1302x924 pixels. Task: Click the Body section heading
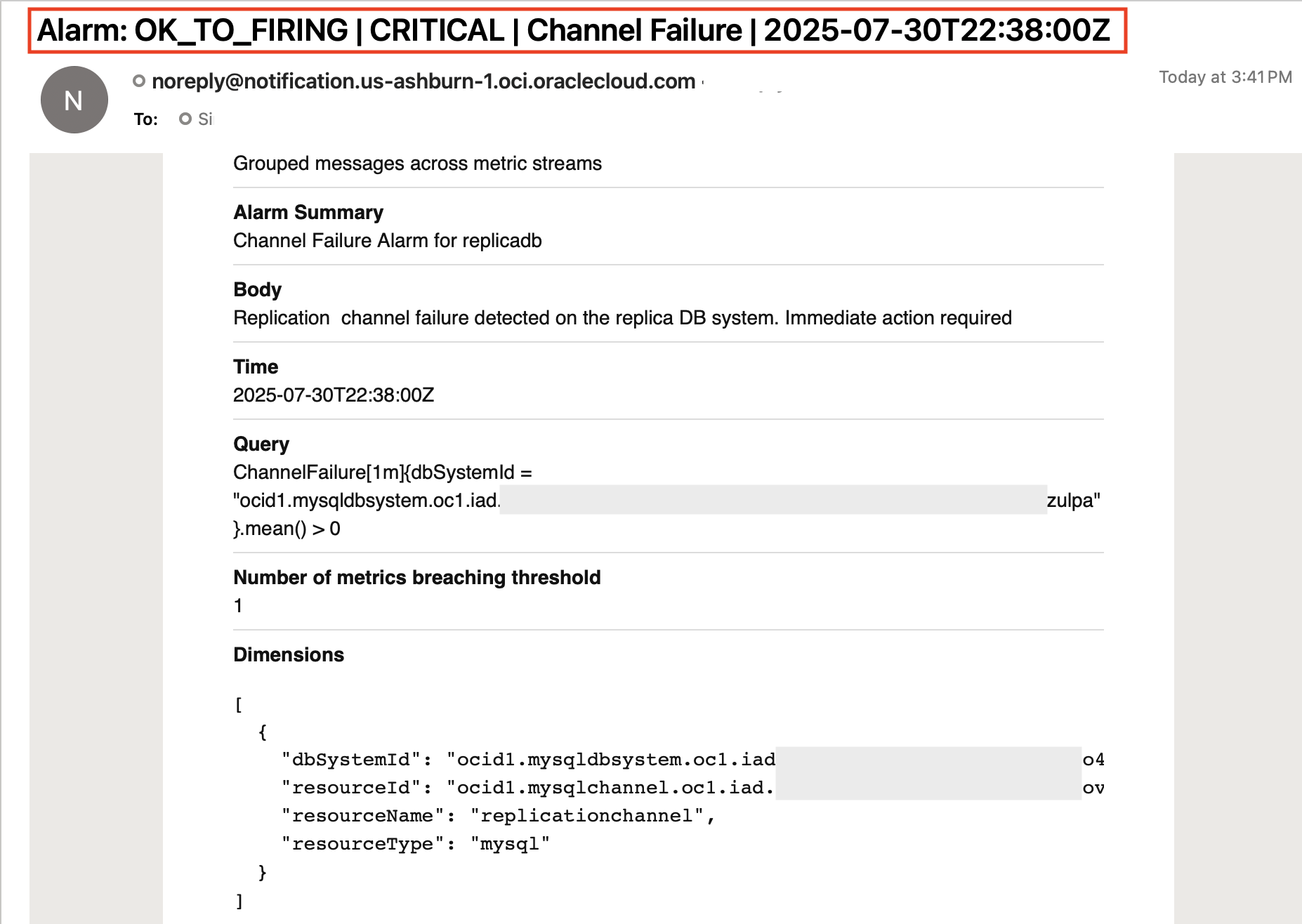[257, 289]
